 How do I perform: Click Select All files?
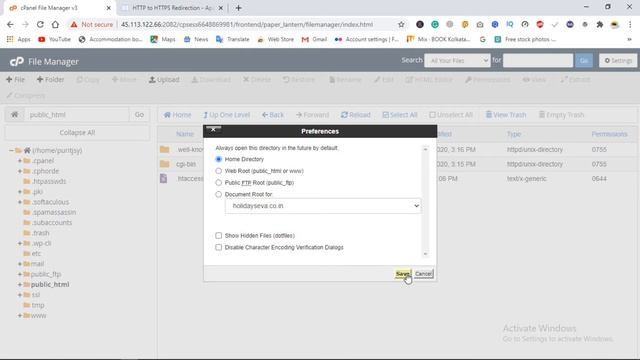coord(400,115)
